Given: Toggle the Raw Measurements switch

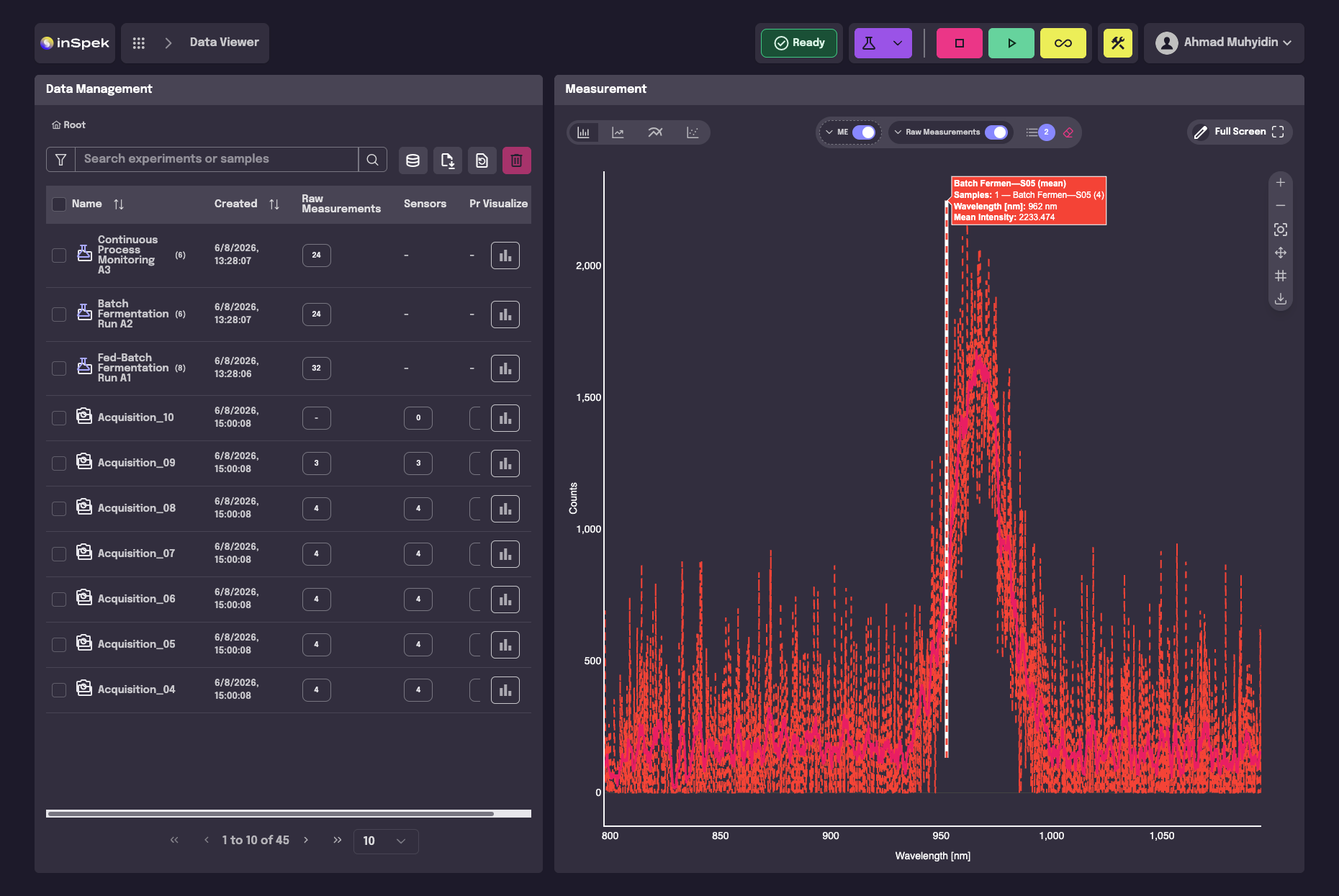Looking at the screenshot, I should [996, 132].
